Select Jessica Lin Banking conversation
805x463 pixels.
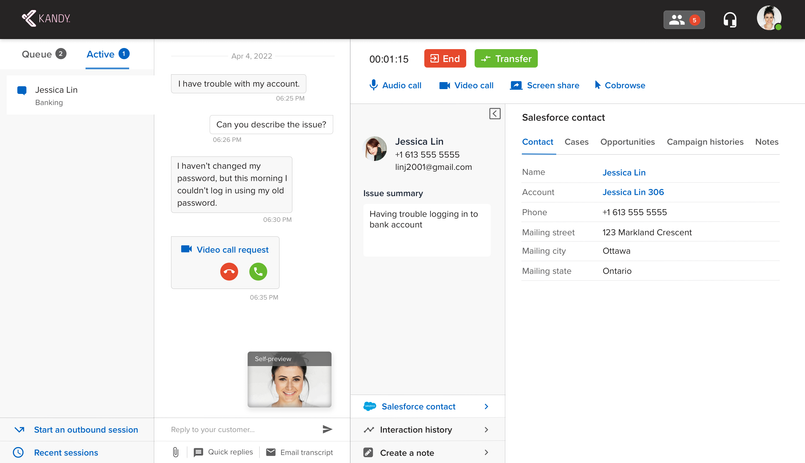coord(80,95)
